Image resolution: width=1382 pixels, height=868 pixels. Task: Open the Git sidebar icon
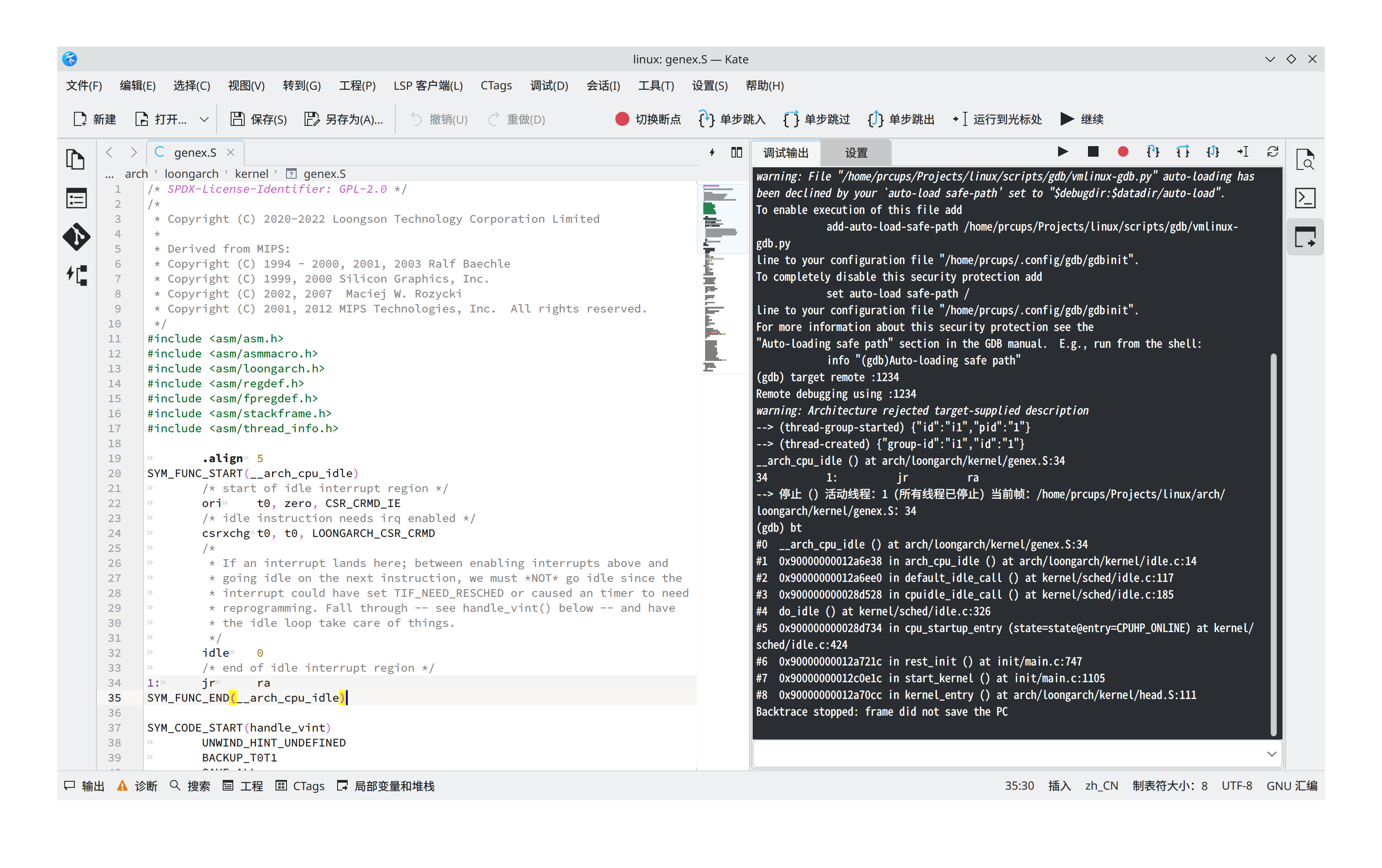coord(76,237)
